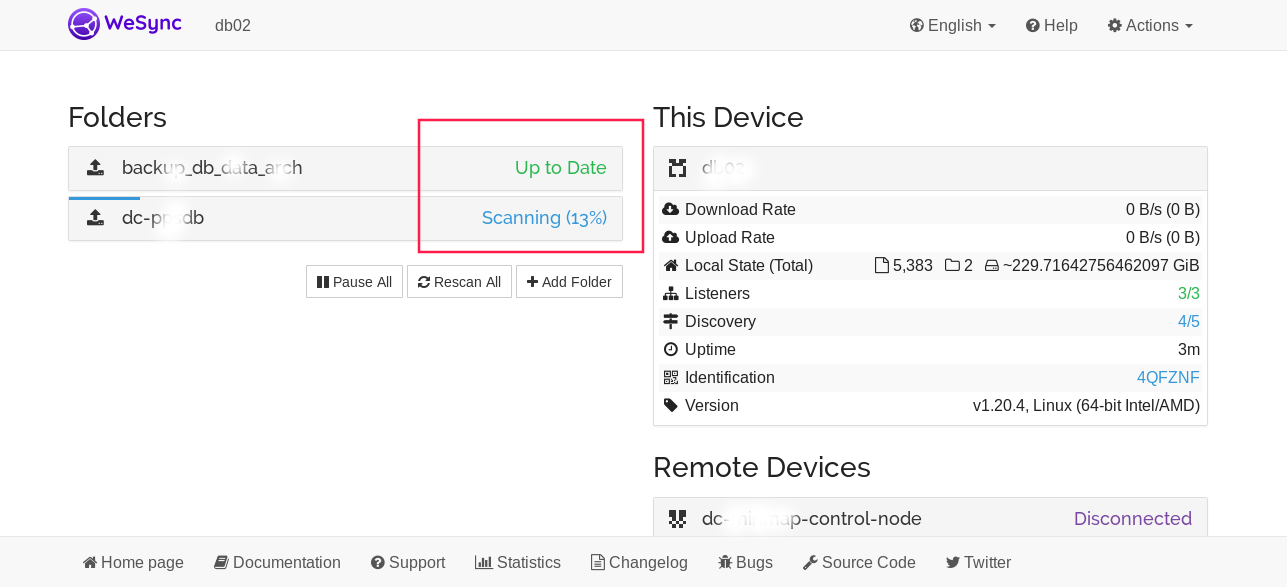1287x588 pixels.
Task: Open the English language dropdown
Action: point(952,26)
